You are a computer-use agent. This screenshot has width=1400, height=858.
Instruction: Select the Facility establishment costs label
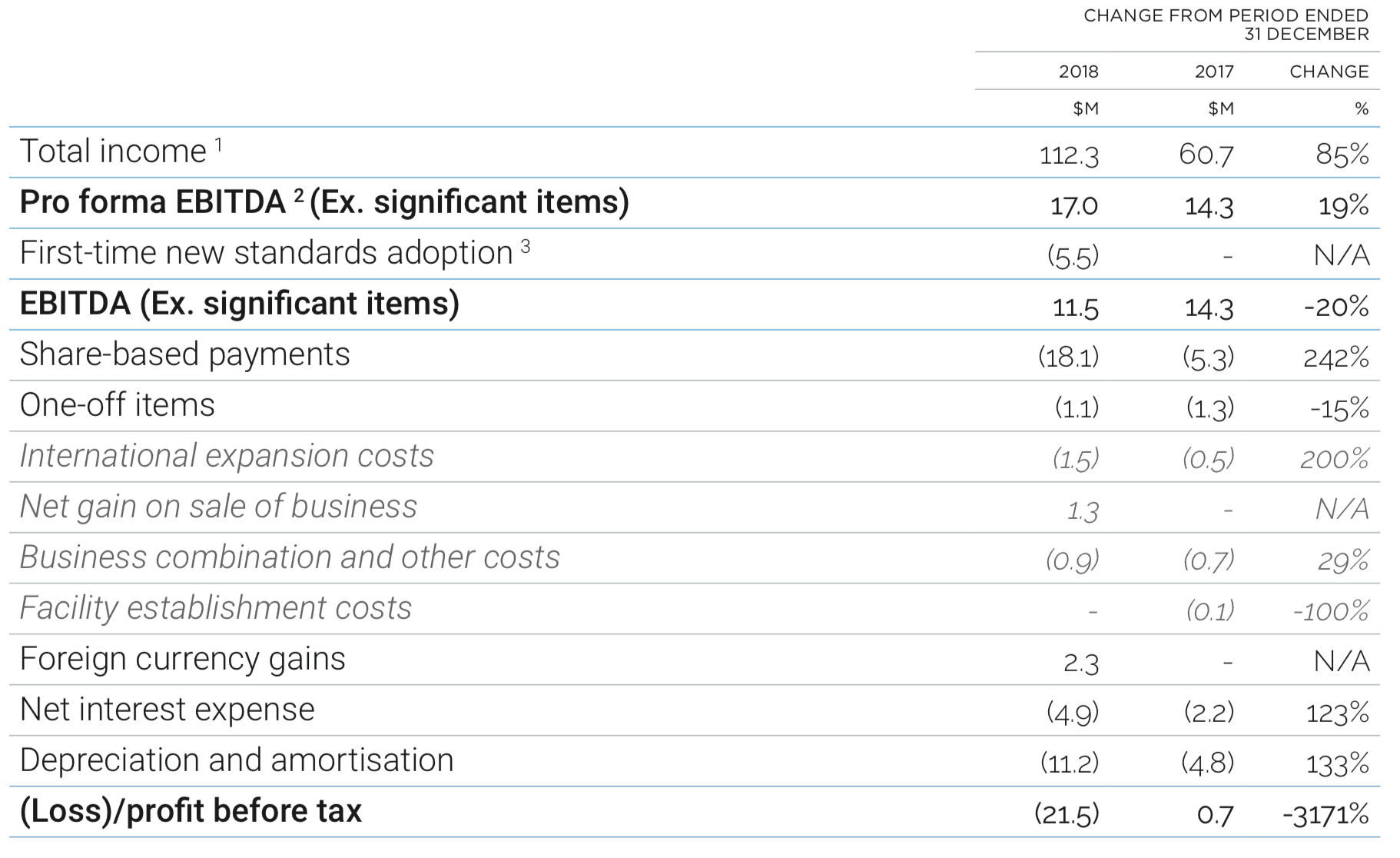[216, 608]
